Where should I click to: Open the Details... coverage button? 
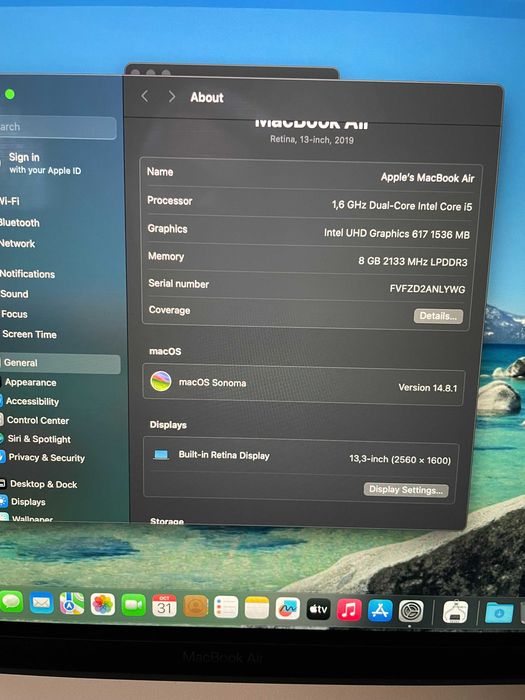[438, 316]
